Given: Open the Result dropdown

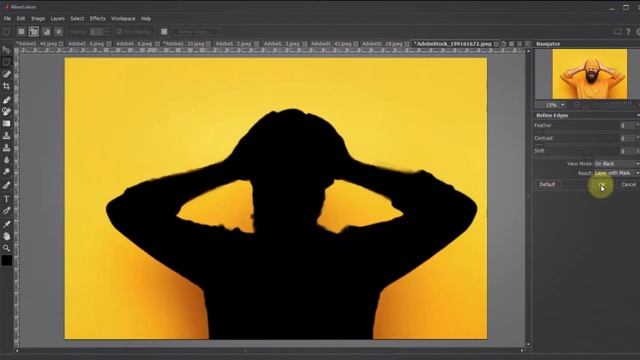Looking at the screenshot, I should 617,173.
